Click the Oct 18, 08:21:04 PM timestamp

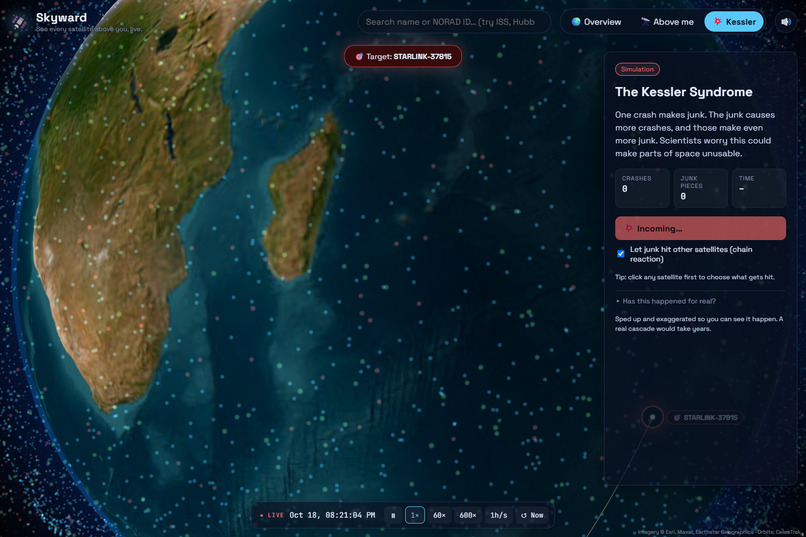tap(332, 515)
